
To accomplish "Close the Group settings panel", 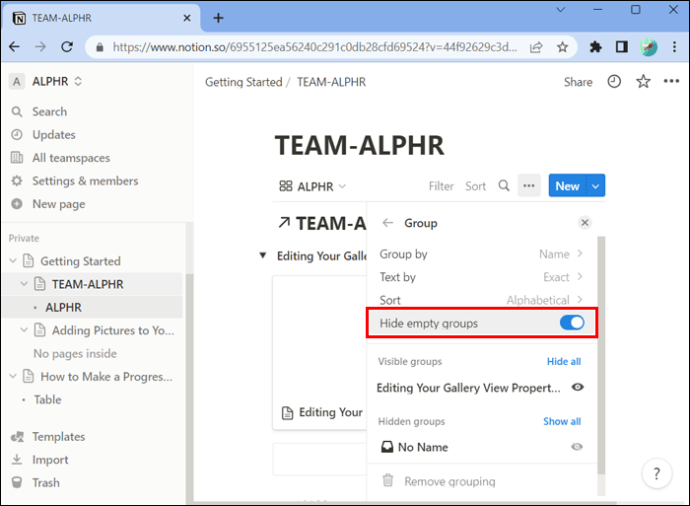I will pyautogui.click(x=584, y=223).
